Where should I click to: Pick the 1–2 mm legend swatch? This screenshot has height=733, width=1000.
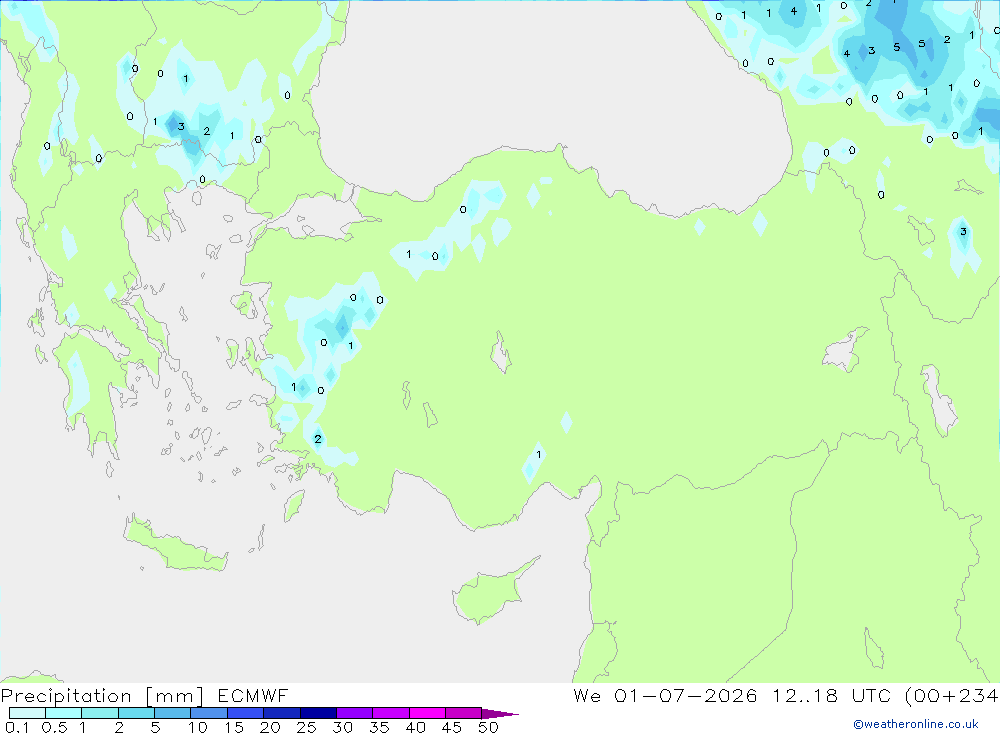pyautogui.click(x=99, y=713)
